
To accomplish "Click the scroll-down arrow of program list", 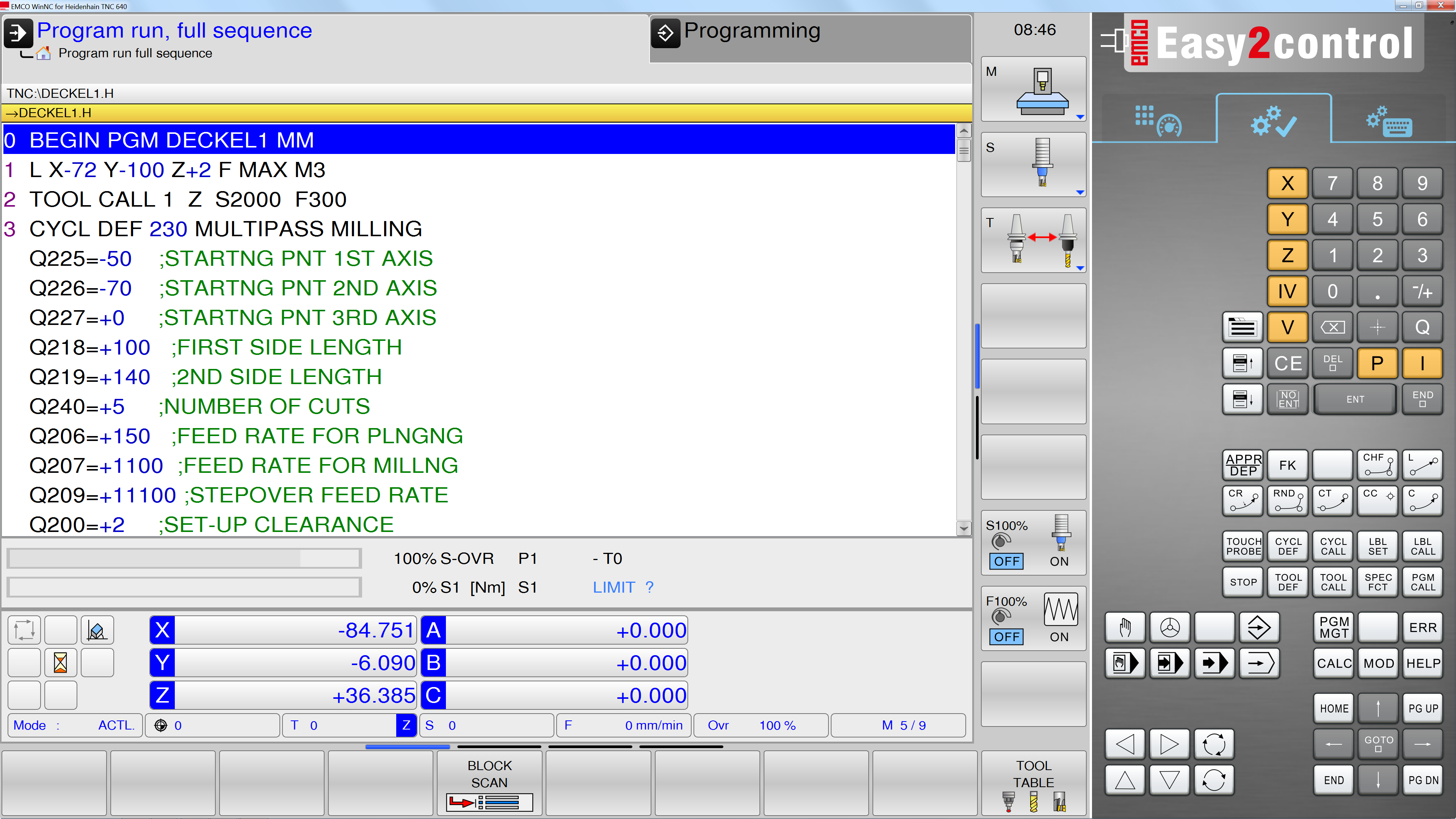I will point(964,529).
